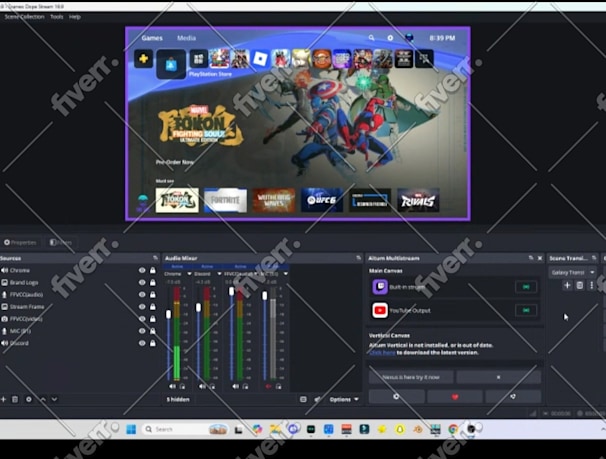Undock the Audio Mixer panel

point(359,258)
